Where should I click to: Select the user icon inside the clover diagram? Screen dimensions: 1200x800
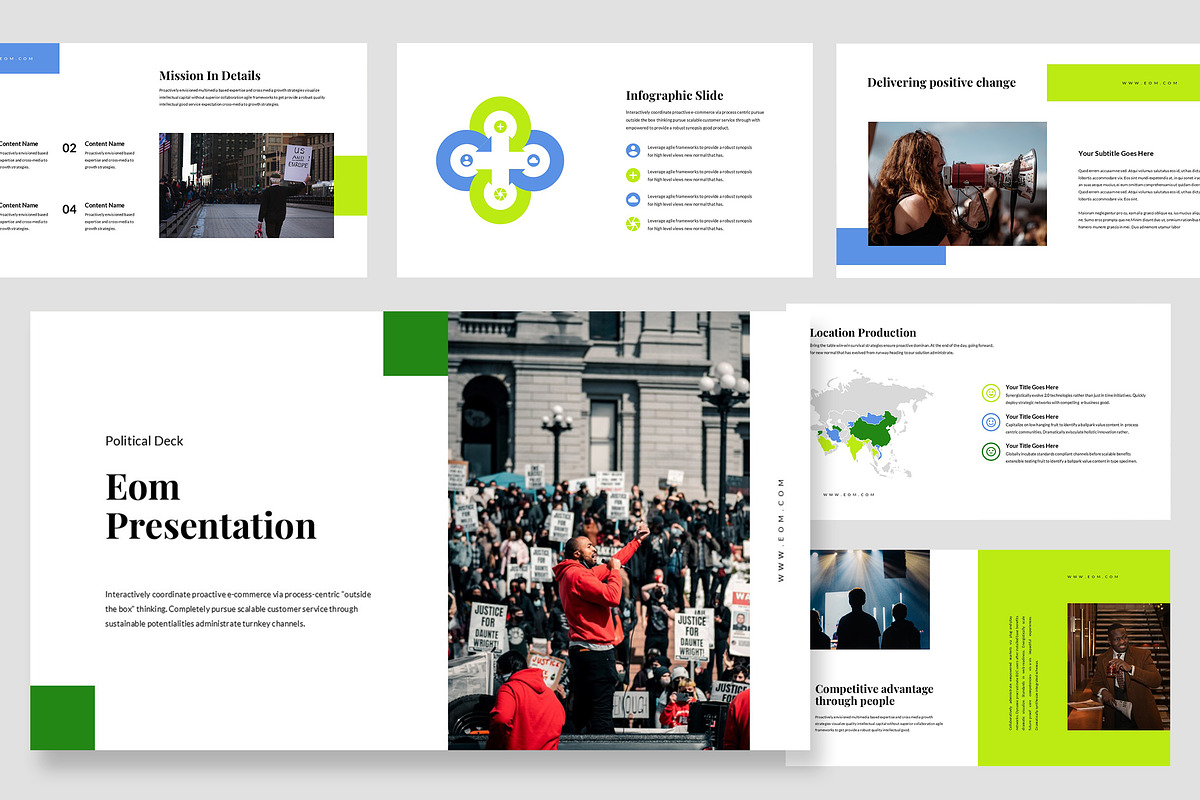pyautogui.click(x=466, y=161)
